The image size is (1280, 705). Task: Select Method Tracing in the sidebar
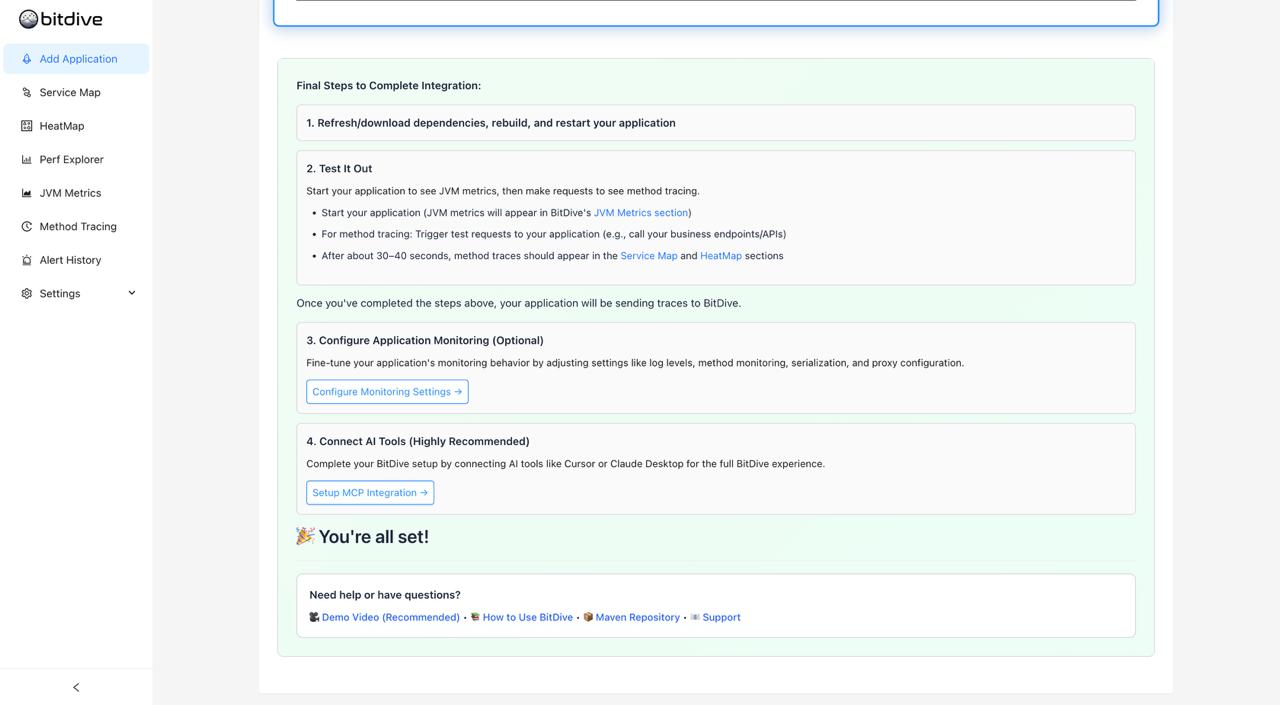(76, 227)
